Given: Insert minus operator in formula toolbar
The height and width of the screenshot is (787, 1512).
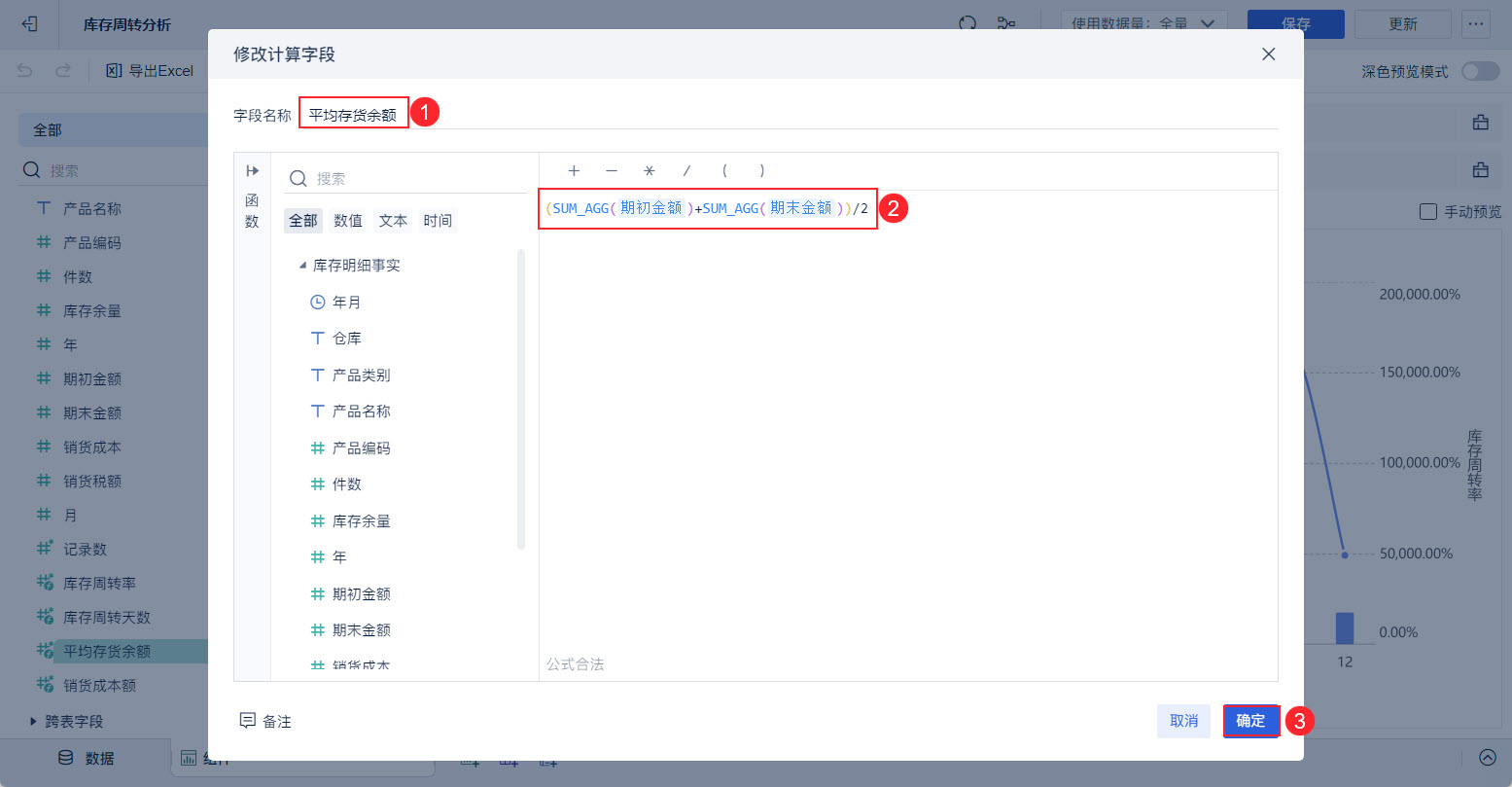Looking at the screenshot, I should 612,170.
